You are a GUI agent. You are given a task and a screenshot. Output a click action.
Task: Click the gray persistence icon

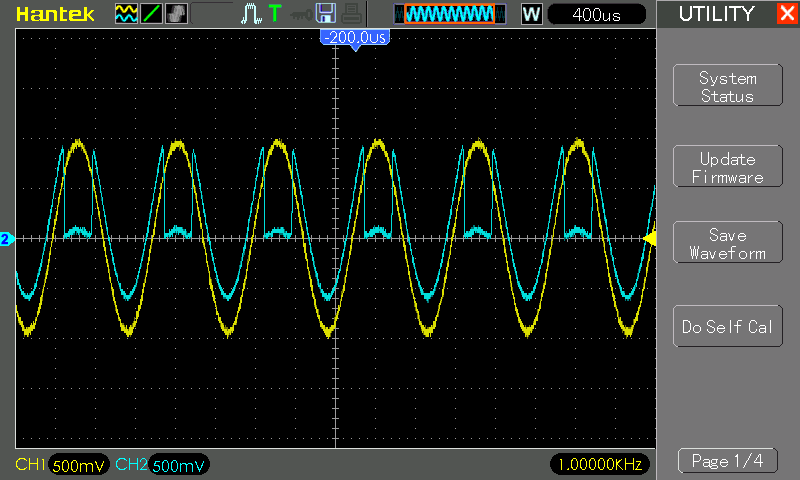[177, 14]
